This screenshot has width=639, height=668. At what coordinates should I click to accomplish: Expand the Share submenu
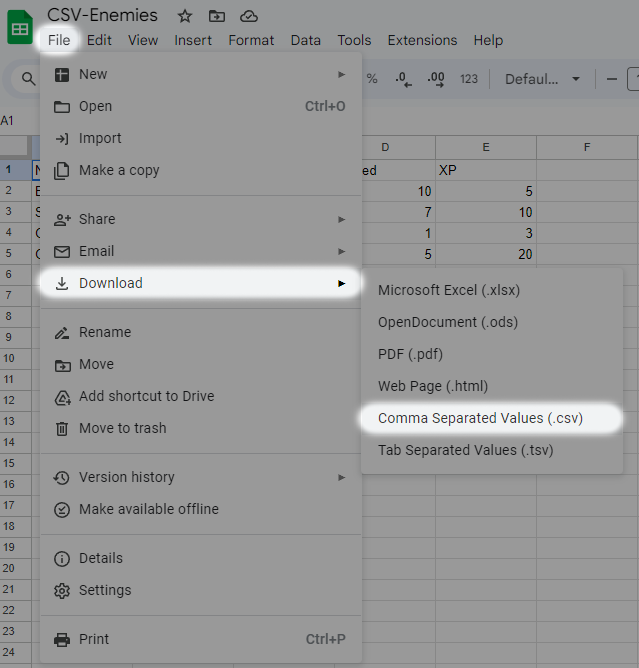(201, 219)
